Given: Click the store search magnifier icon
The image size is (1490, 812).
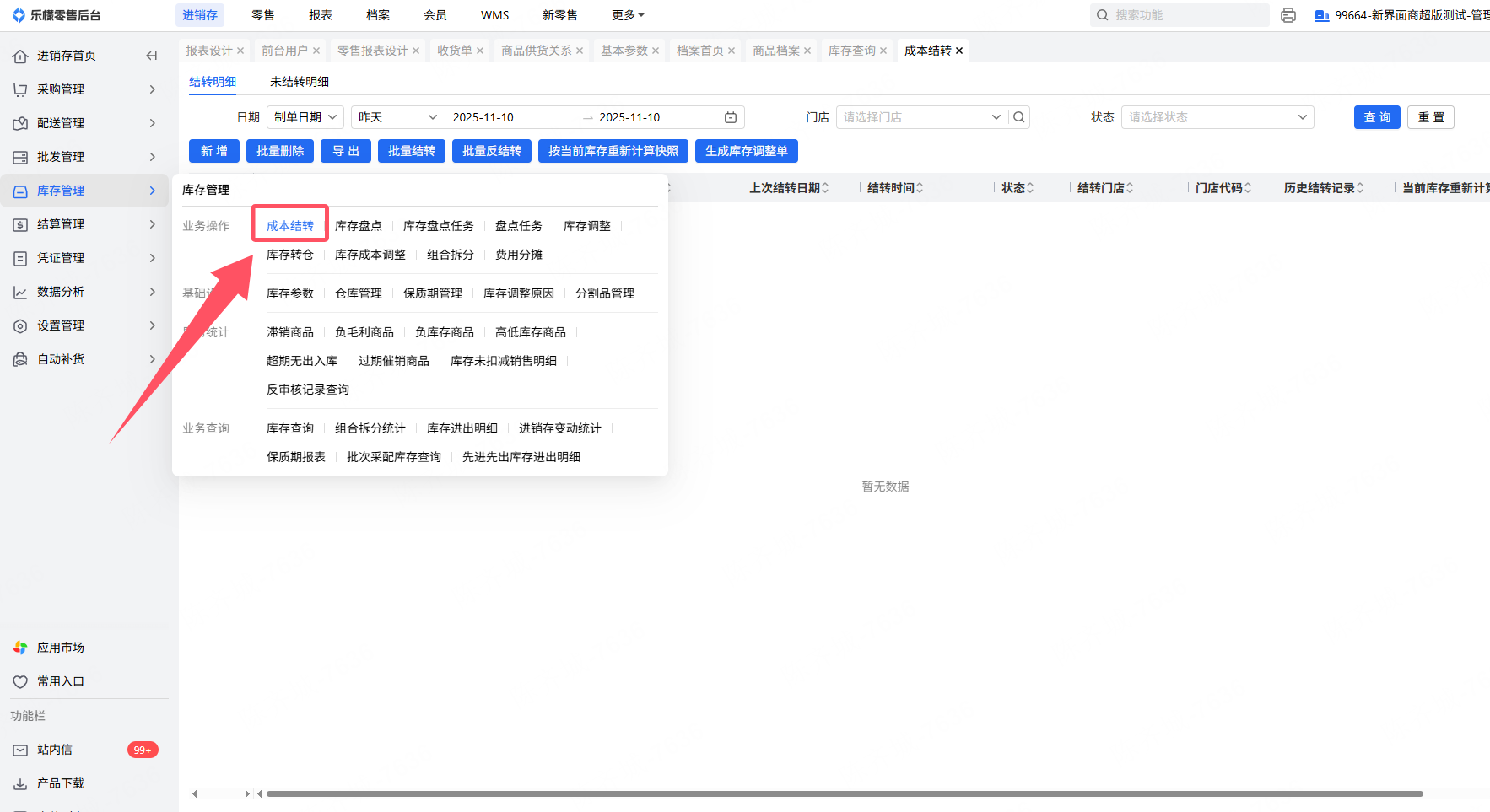Looking at the screenshot, I should click(1019, 117).
